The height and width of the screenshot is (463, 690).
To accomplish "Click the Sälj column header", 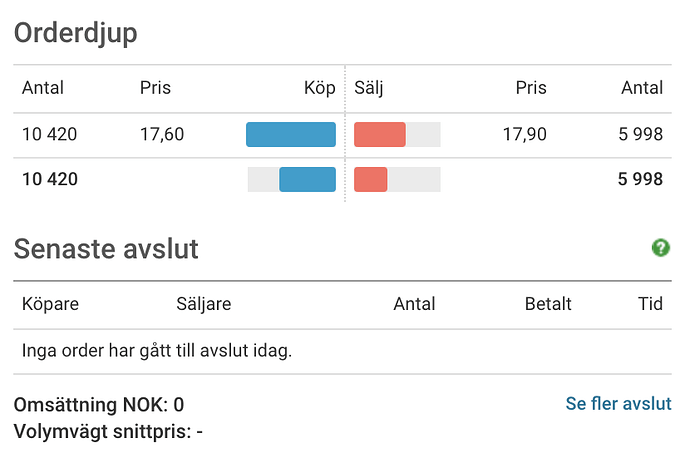I will click(x=369, y=88).
